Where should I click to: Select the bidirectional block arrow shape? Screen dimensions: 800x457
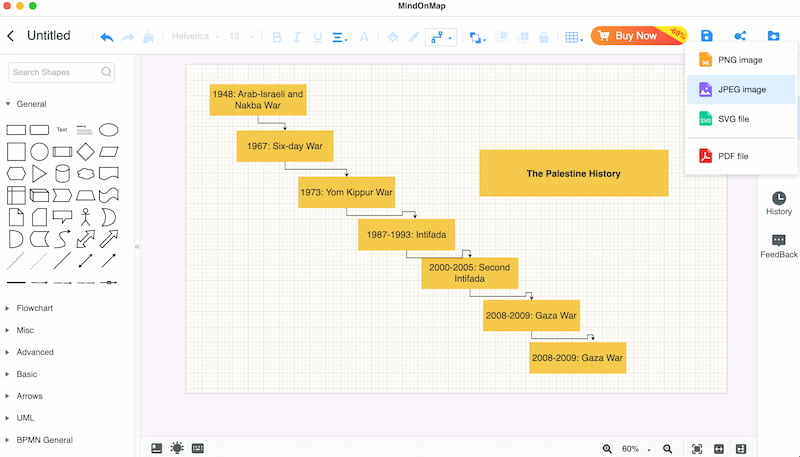(x=85, y=239)
